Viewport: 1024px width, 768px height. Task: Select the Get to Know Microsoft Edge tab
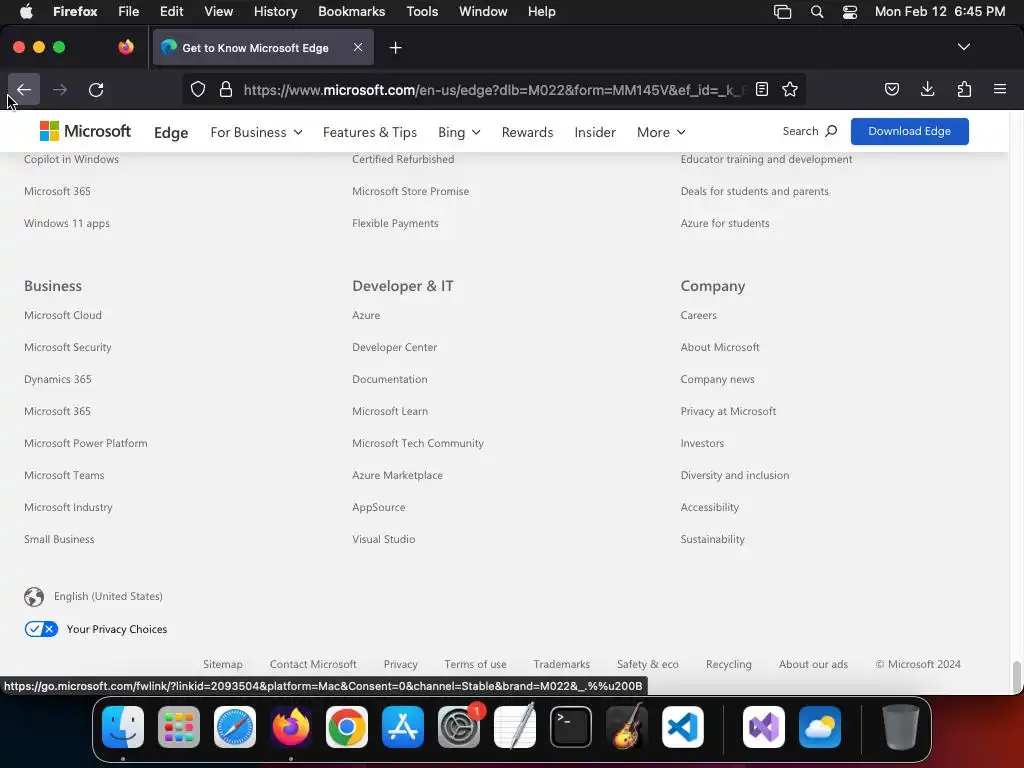tap(264, 48)
